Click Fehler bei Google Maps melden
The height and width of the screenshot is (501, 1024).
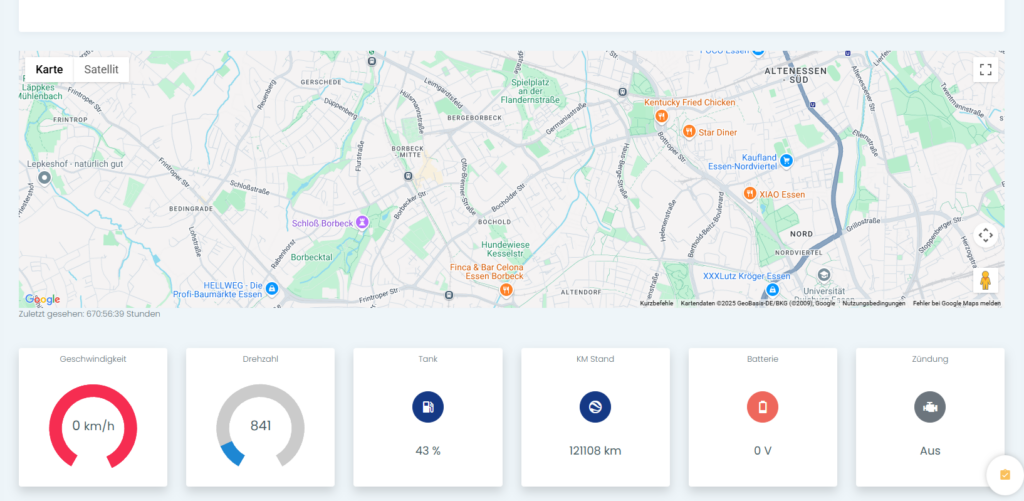pos(956,303)
